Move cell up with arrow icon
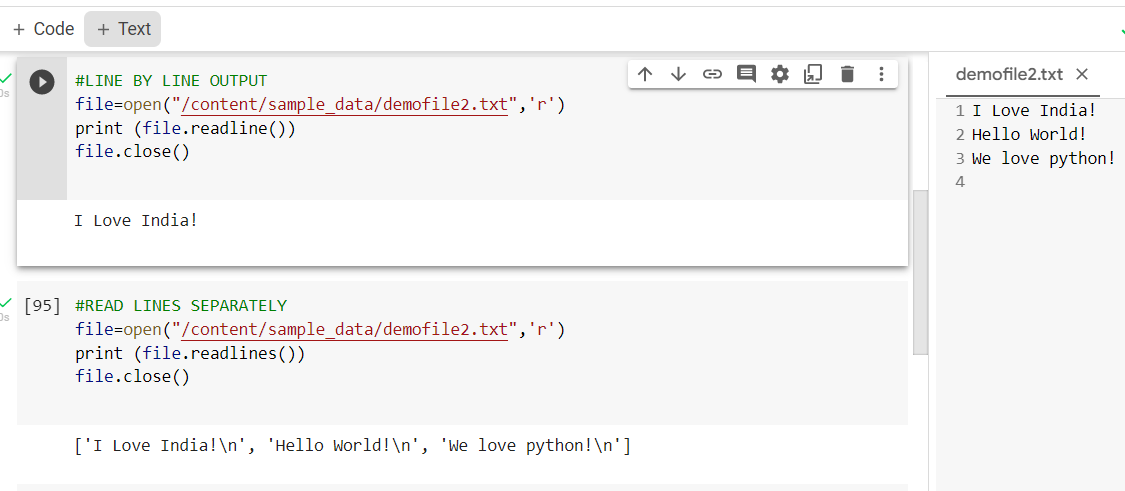Image resolution: width=1125 pixels, height=491 pixels. click(645, 74)
